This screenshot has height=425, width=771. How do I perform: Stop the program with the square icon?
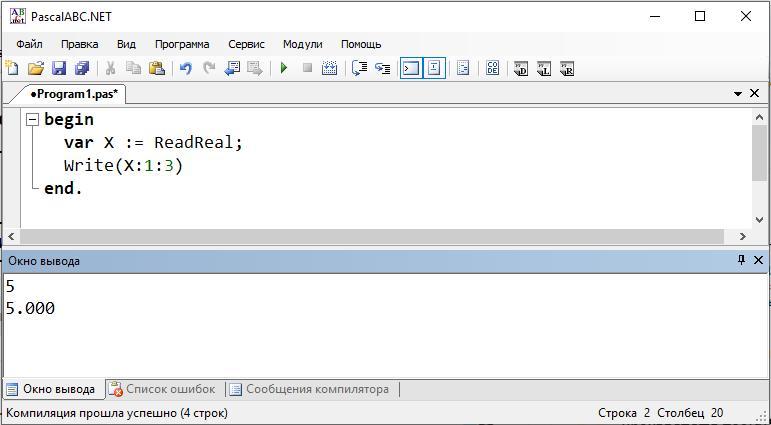(307, 68)
